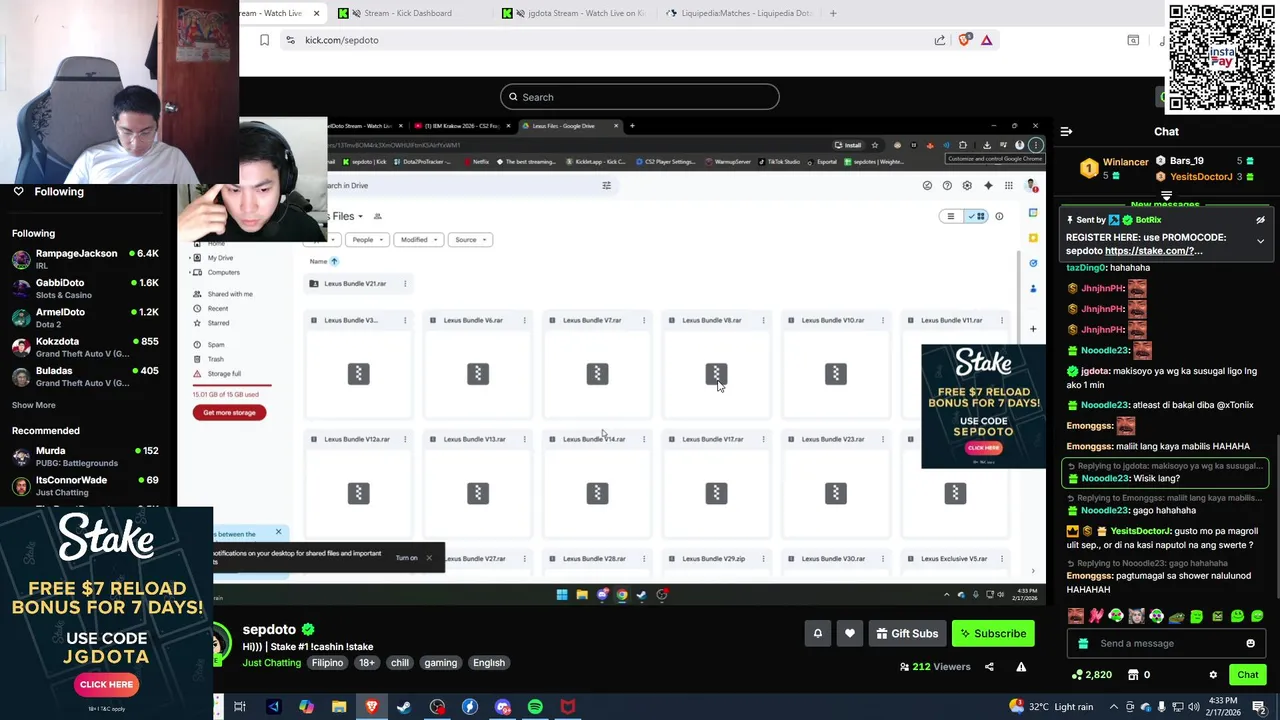
Task: Switch Drive to grid layout
Action: click(976, 216)
